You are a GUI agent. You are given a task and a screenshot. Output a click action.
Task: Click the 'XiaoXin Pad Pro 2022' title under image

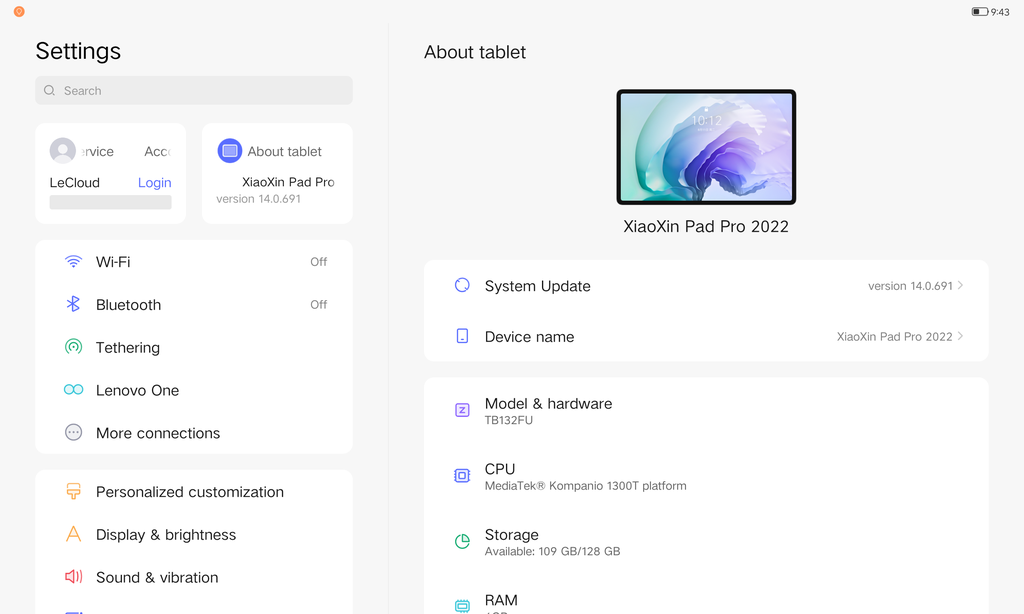(706, 226)
